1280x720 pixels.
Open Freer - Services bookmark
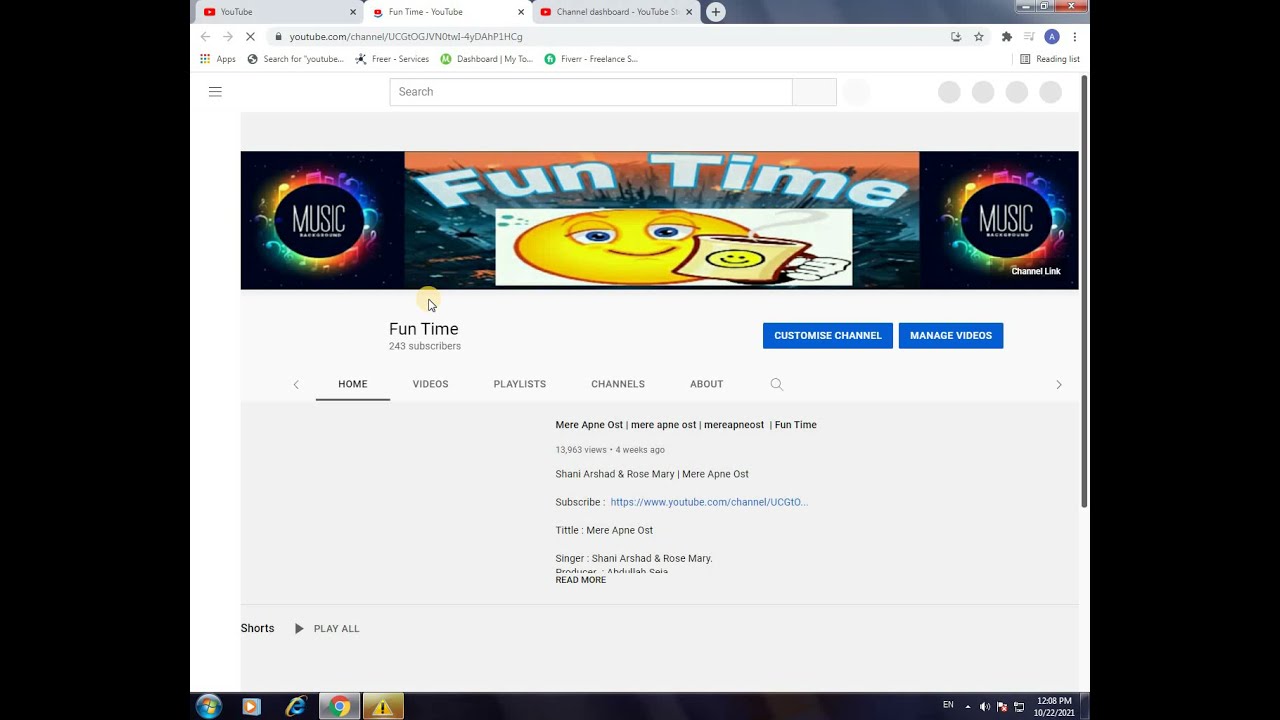click(x=392, y=59)
